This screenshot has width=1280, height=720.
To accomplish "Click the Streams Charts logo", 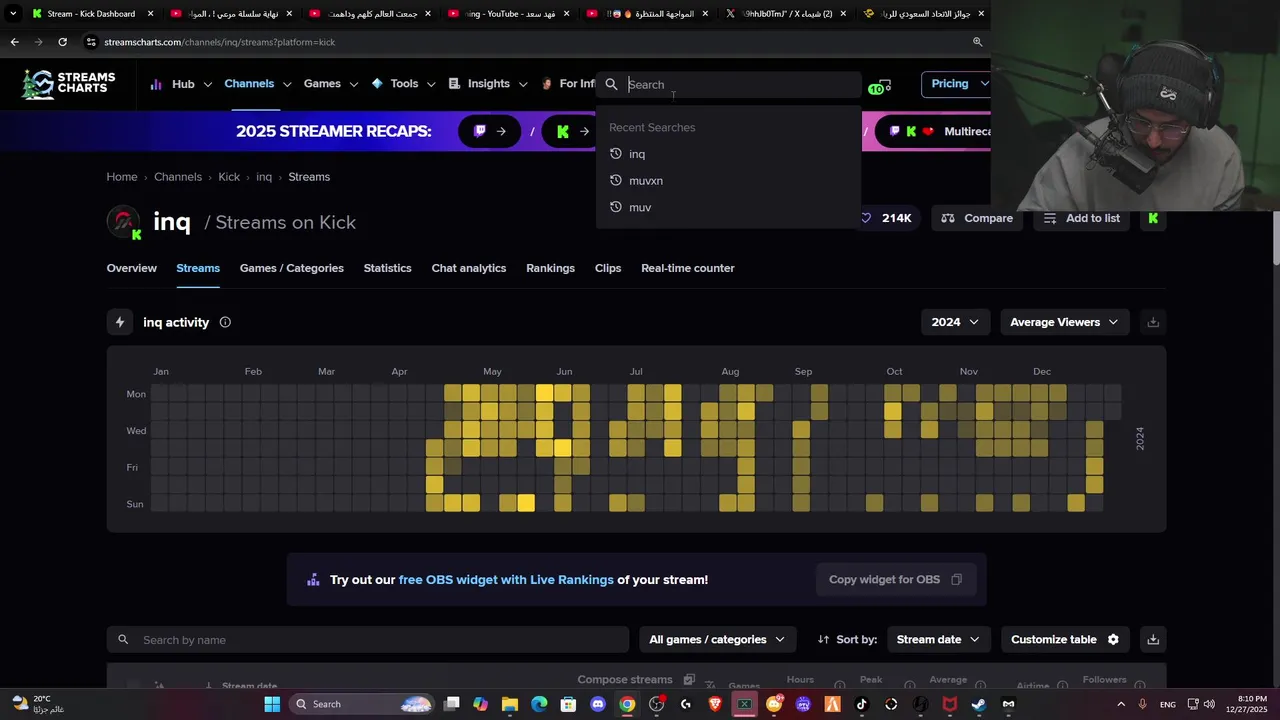I will (x=69, y=84).
